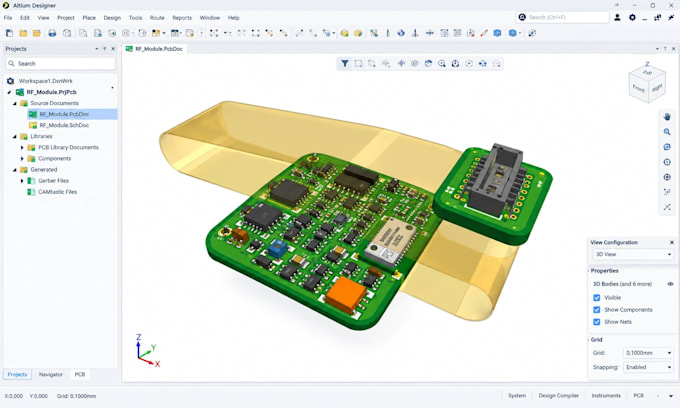Image resolution: width=680 pixels, height=408 pixels.
Task: Open settings gear in title area
Action: coord(632,17)
